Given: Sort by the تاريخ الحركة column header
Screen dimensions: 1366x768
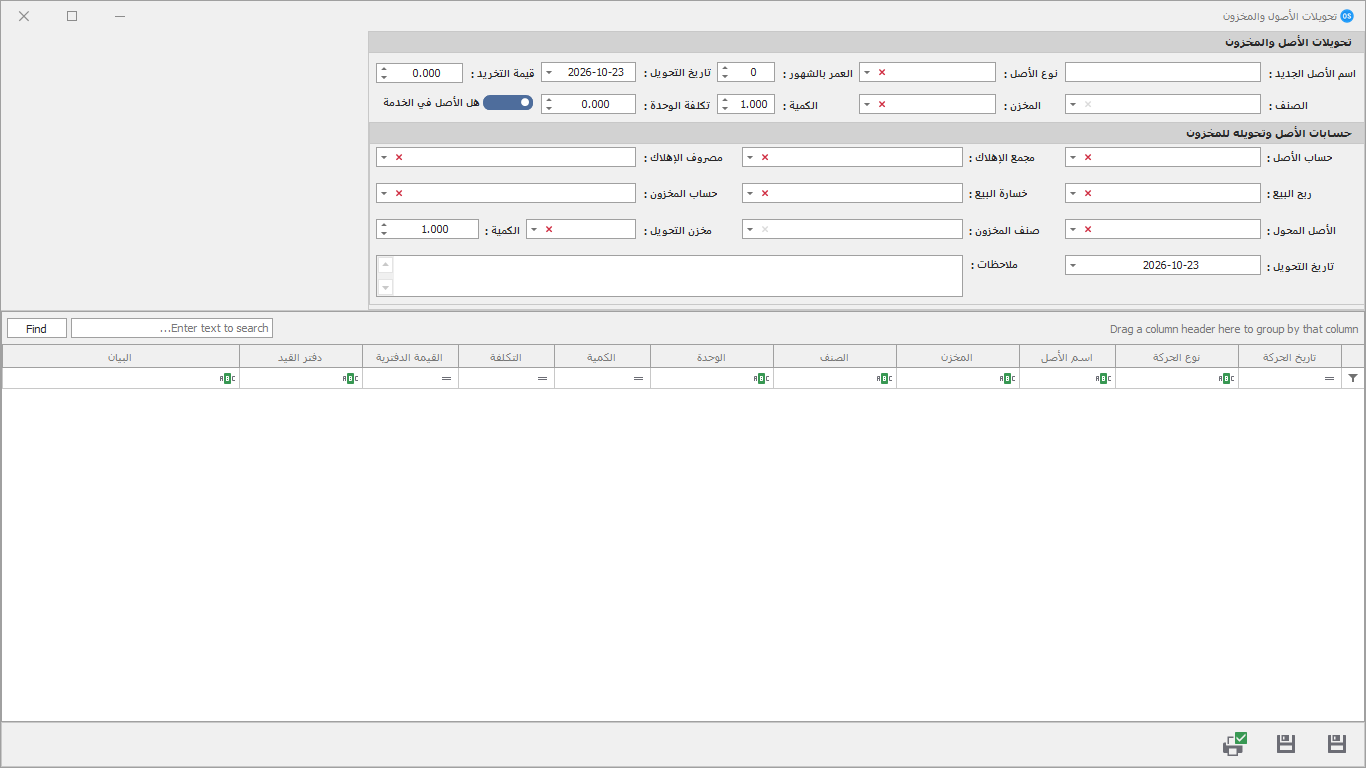Looking at the screenshot, I should click(x=1289, y=357).
